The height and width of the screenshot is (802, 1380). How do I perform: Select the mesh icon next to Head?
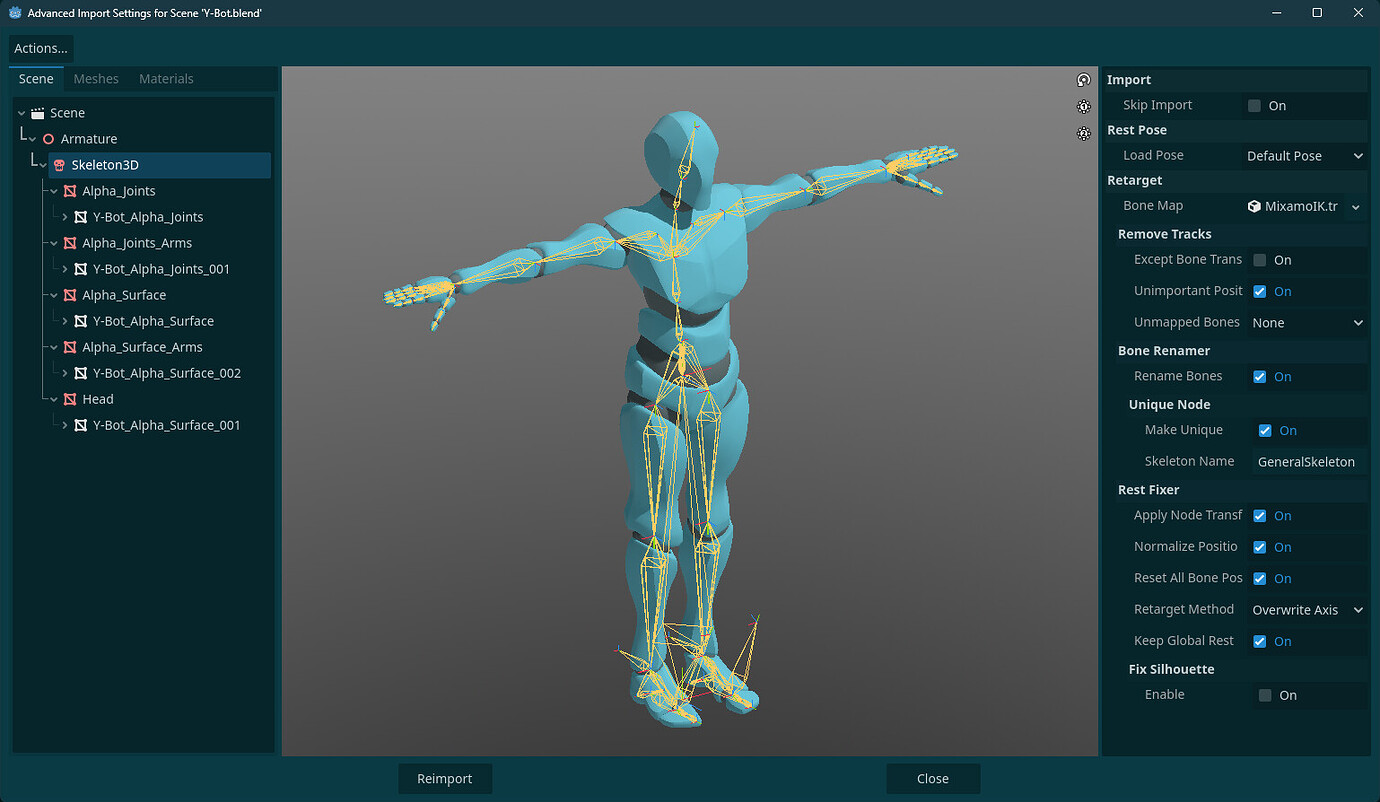pos(71,399)
